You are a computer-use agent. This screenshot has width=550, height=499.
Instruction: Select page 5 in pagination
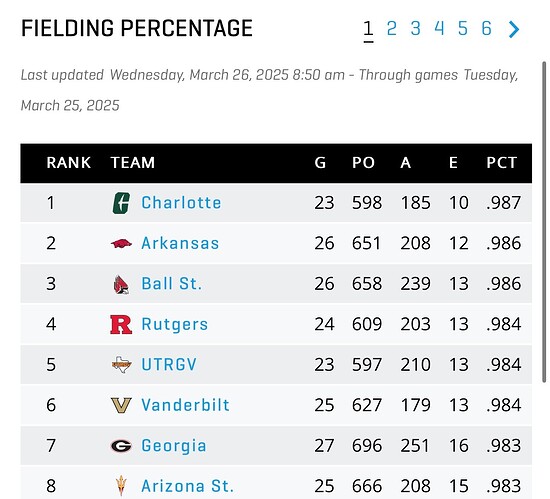point(463,28)
